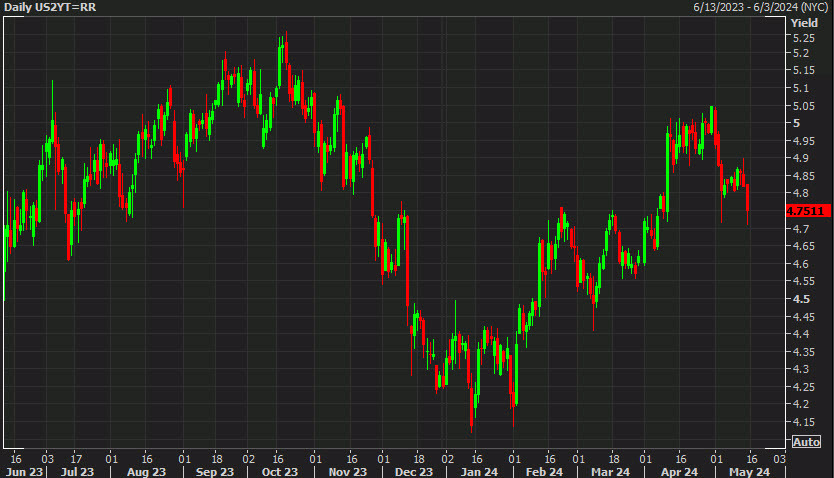Click the 5.25 yield axis label
The width and height of the screenshot is (834, 478).
[803, 38]
